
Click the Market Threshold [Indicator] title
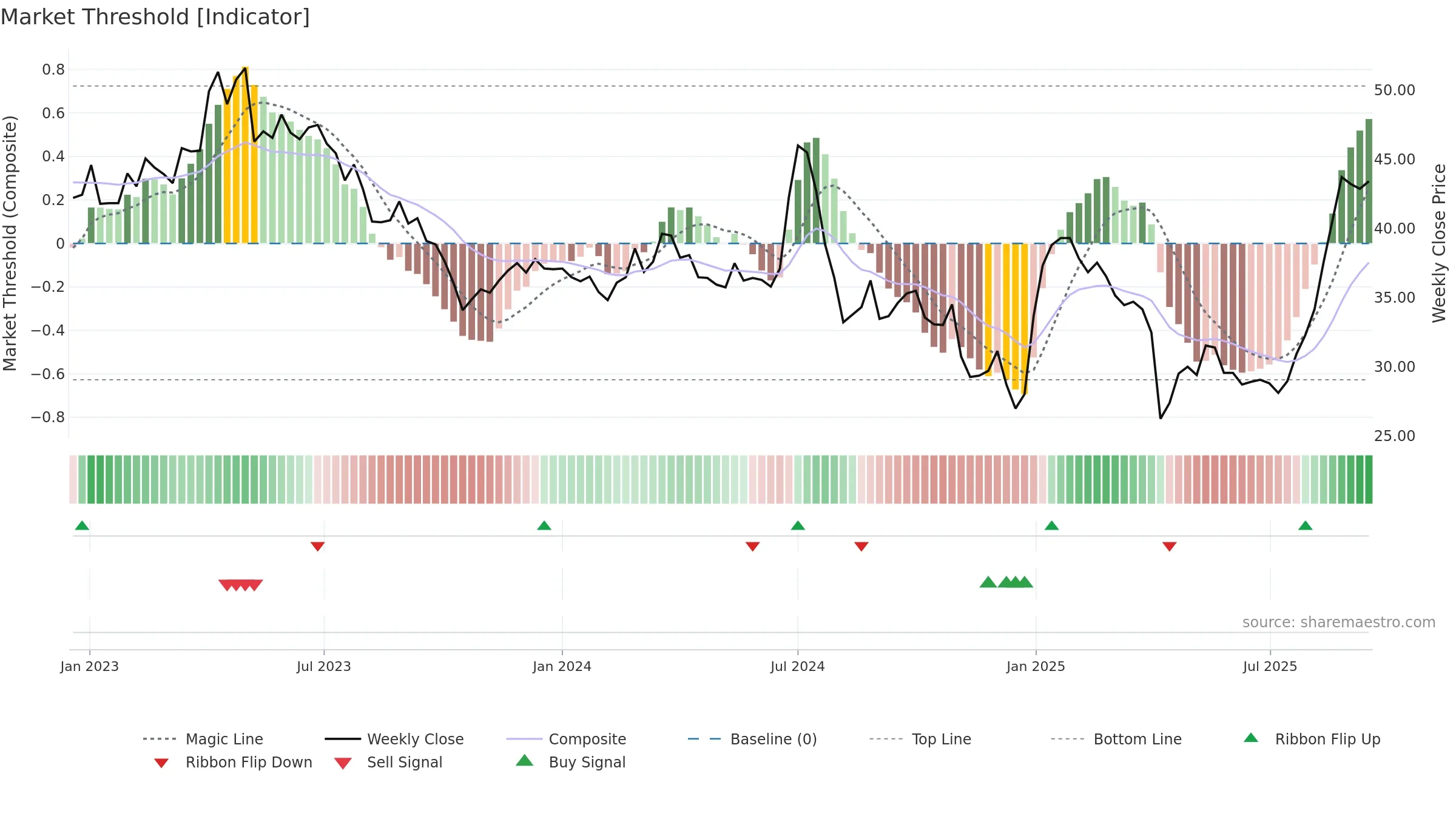coord(155,17)
